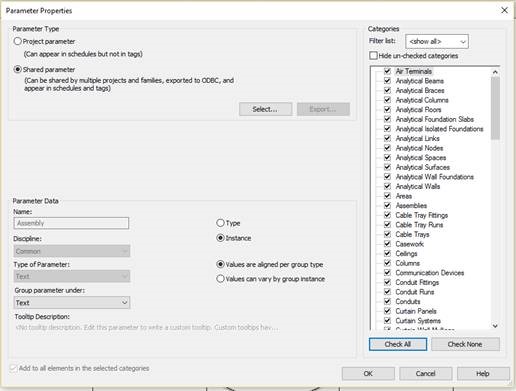Uncheck the Communication Devices checkbox

387,273
